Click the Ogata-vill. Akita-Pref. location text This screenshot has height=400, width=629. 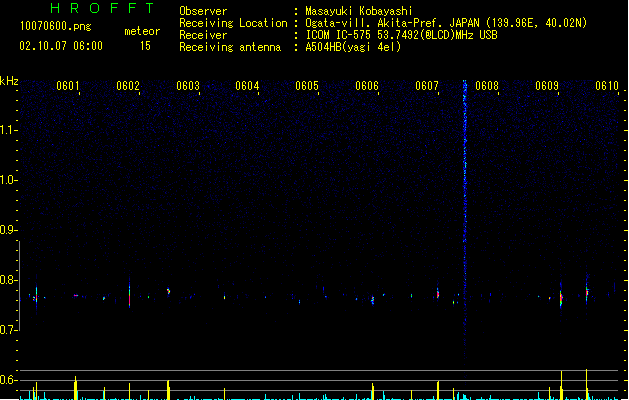(x=446, y=23)
